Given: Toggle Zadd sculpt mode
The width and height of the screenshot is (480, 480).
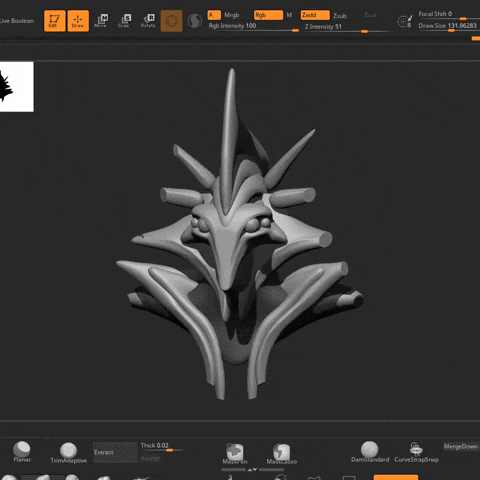Looking at the screenshot, I should pyautogui.click(x=315, y=15).
